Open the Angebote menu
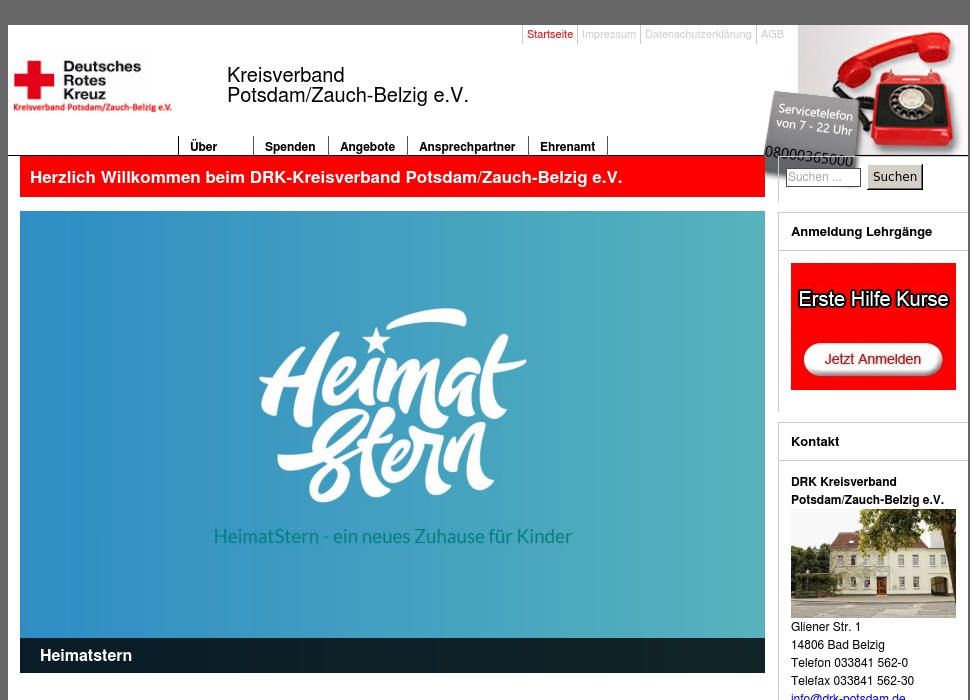Screen dimensions: 970x700 (367, 147)
